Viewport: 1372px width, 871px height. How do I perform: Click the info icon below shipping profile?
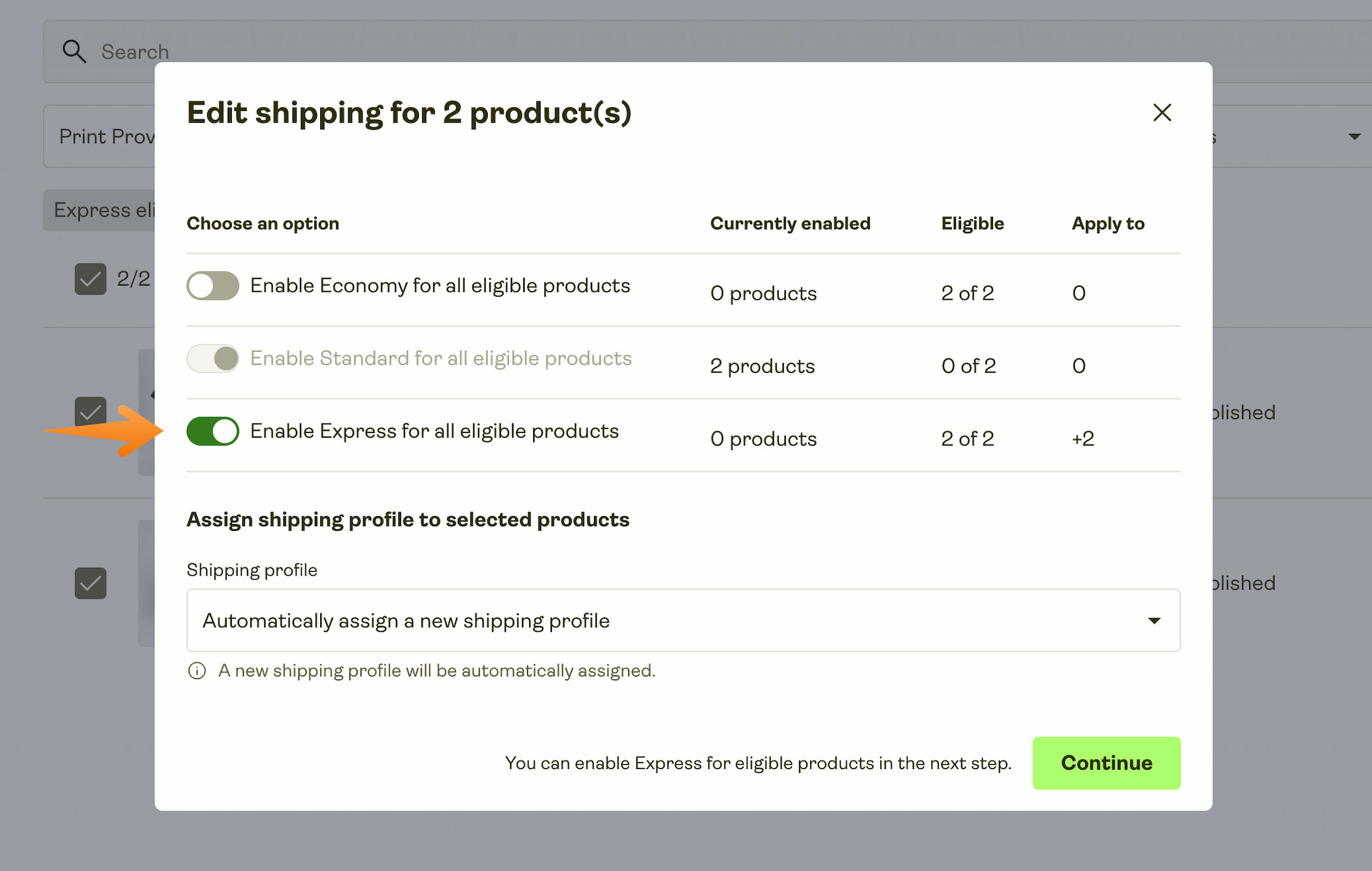(197, 671)
